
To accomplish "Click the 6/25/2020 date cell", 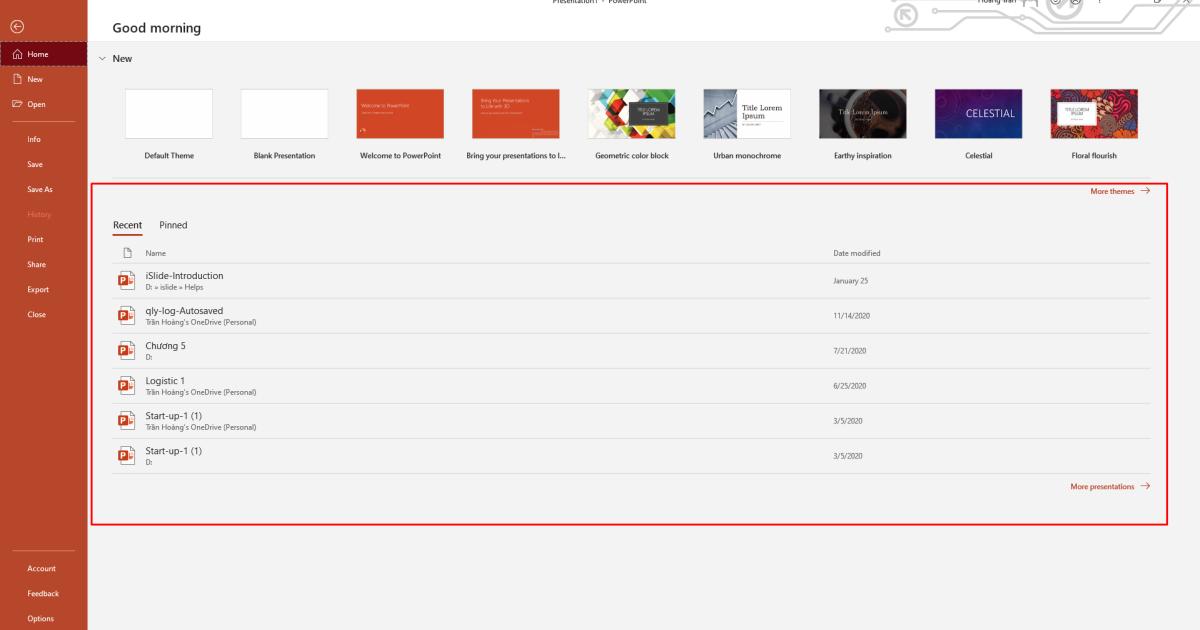I will coord(850,386).
